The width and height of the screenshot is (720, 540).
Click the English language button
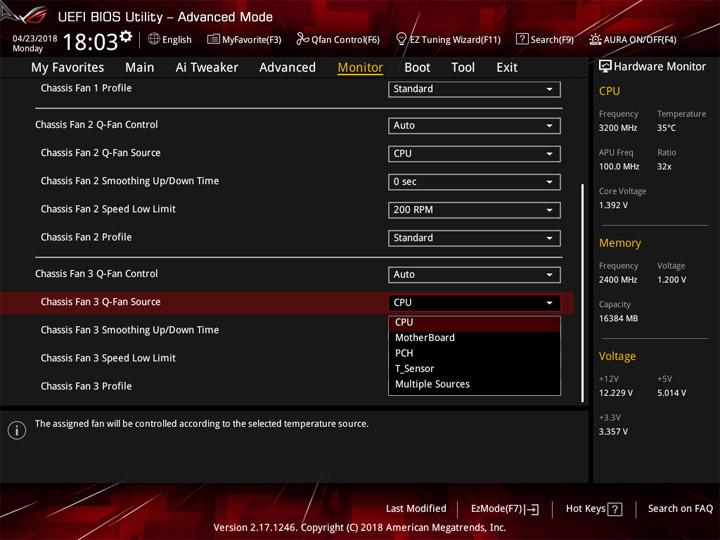tap(170, 39)
